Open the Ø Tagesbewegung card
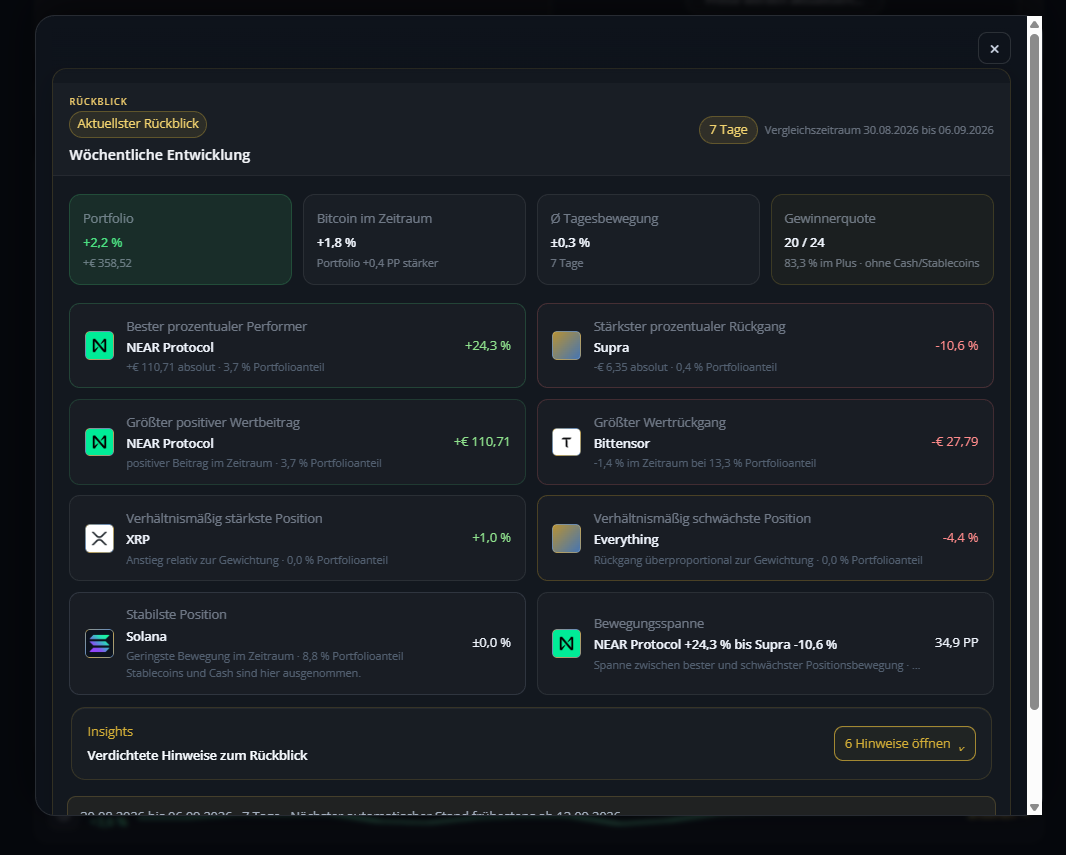The height and width of the screenshot is (855, 1066). coord(648,239)
